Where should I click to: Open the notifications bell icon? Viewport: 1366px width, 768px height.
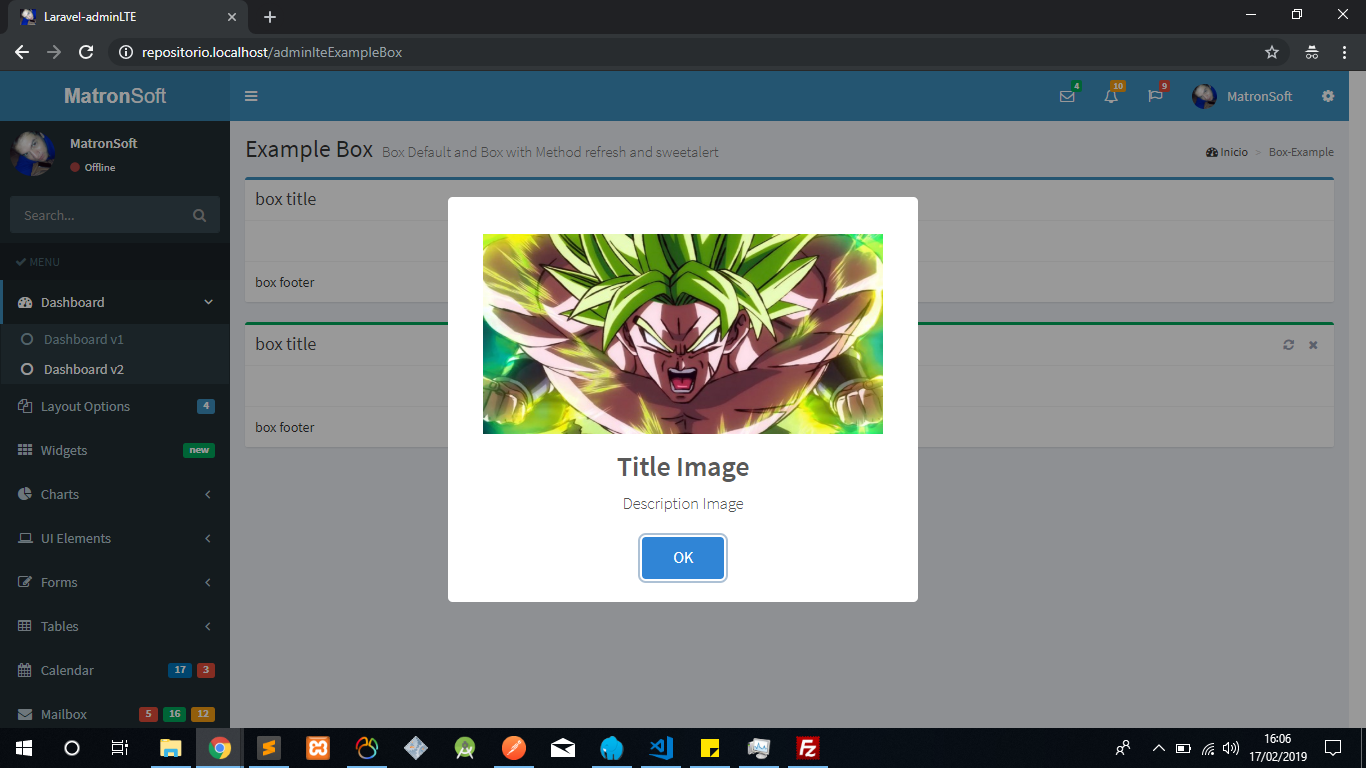pyautogui.click(x=1111, y=96)
